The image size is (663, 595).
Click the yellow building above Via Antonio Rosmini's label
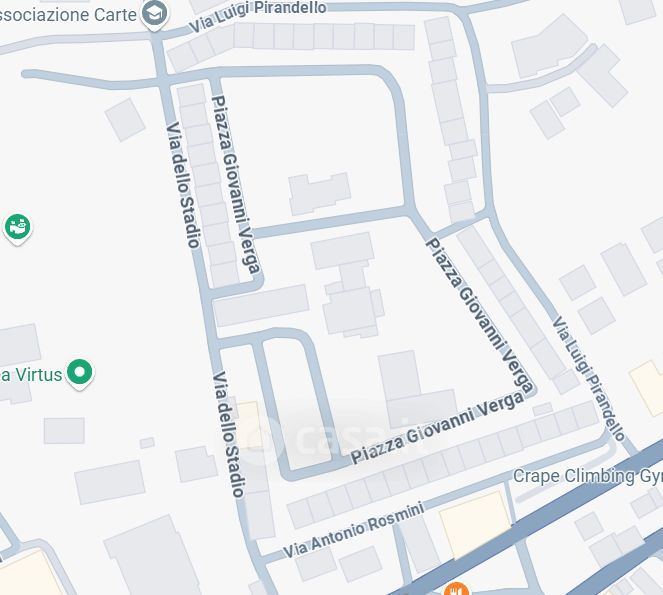click(x=249, y=425)
